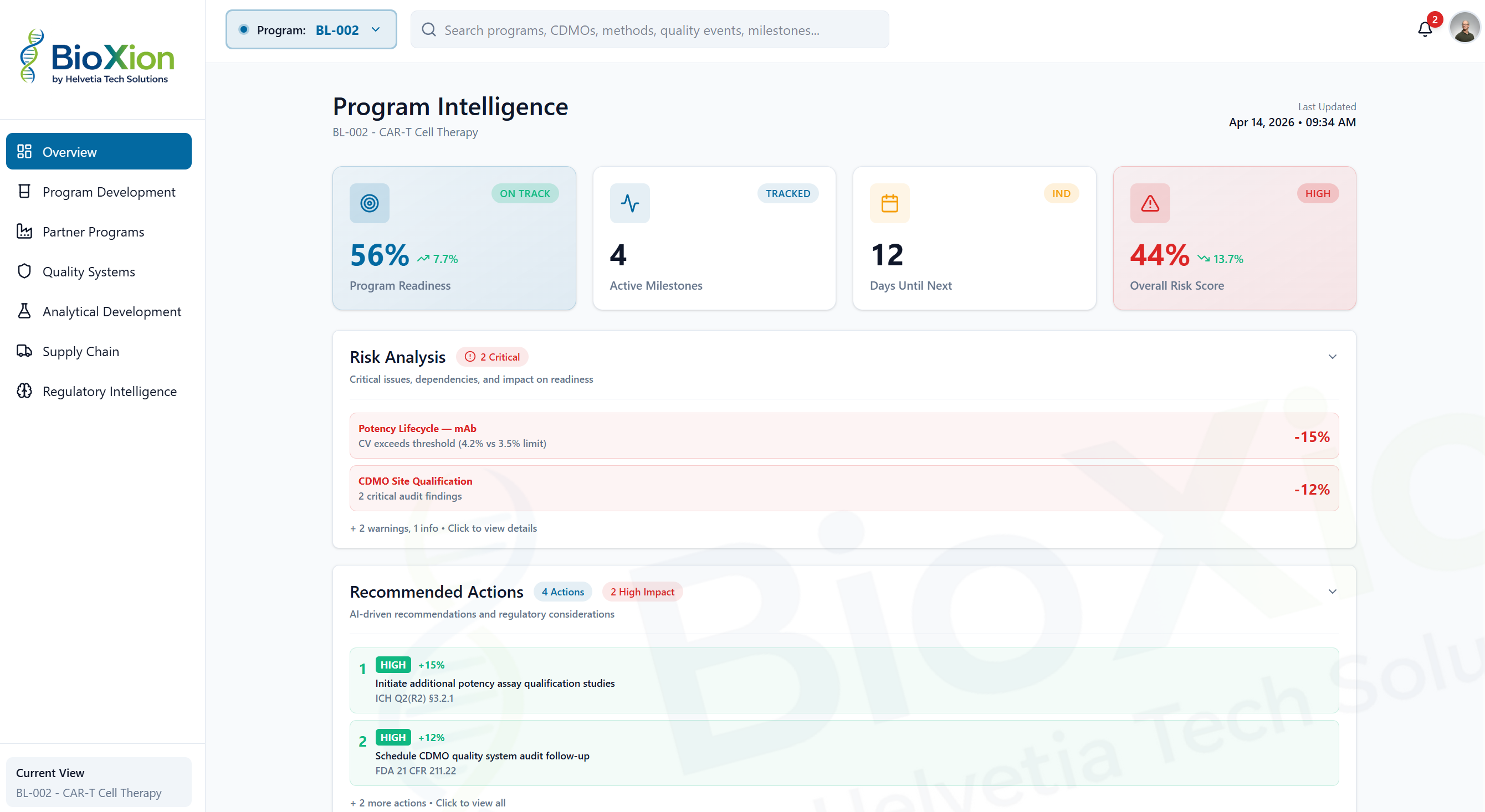The width and height of the screenshot is (1485, 812).
Task: Click the TRACKED status badge
Action: tap(787, 193)
